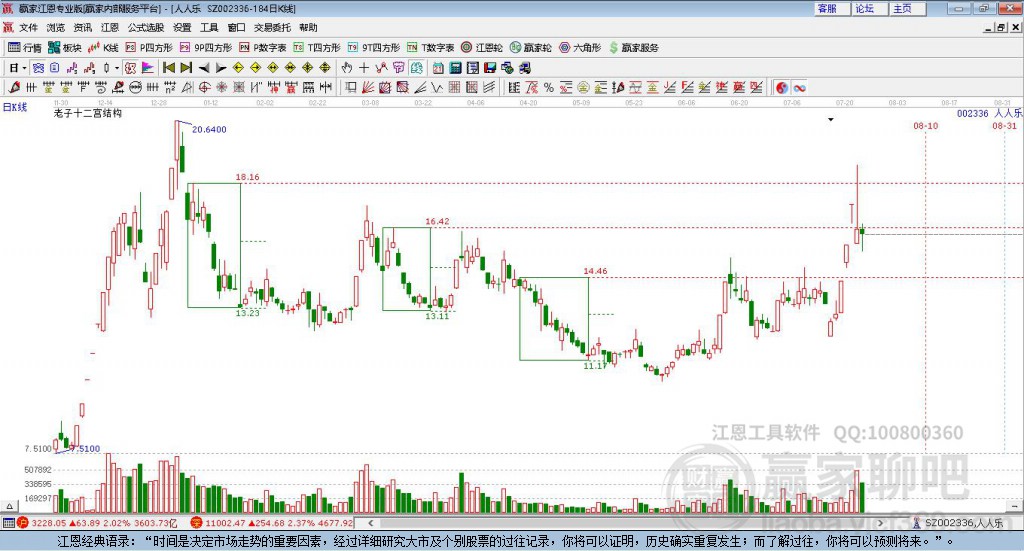This screenshot has width=1024, height=551.
Task: Toggle the pressed 权 adjustment button
Action: tap(130, 68)
